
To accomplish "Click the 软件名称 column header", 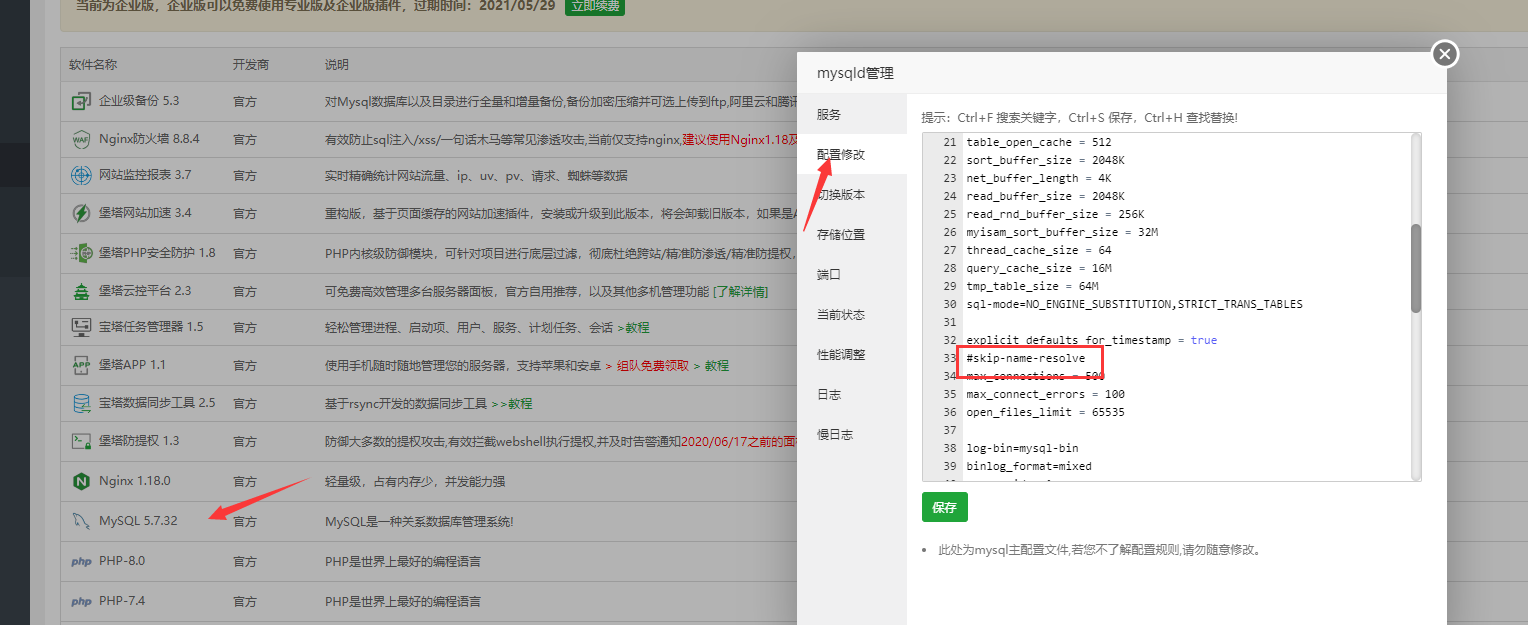I will pyautogui.click(x=93, y=65).
